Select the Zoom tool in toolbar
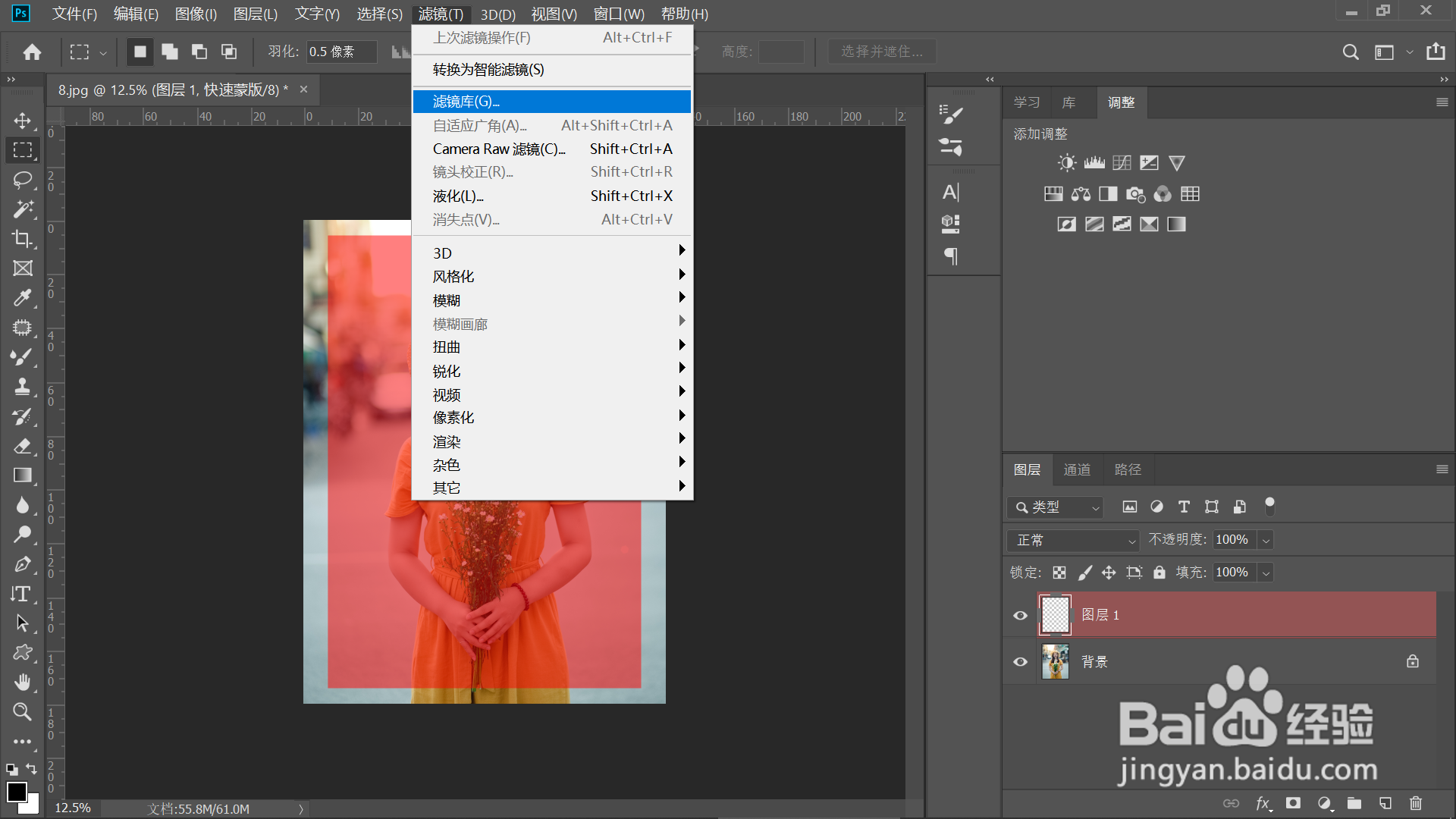 tap(22, 711)
